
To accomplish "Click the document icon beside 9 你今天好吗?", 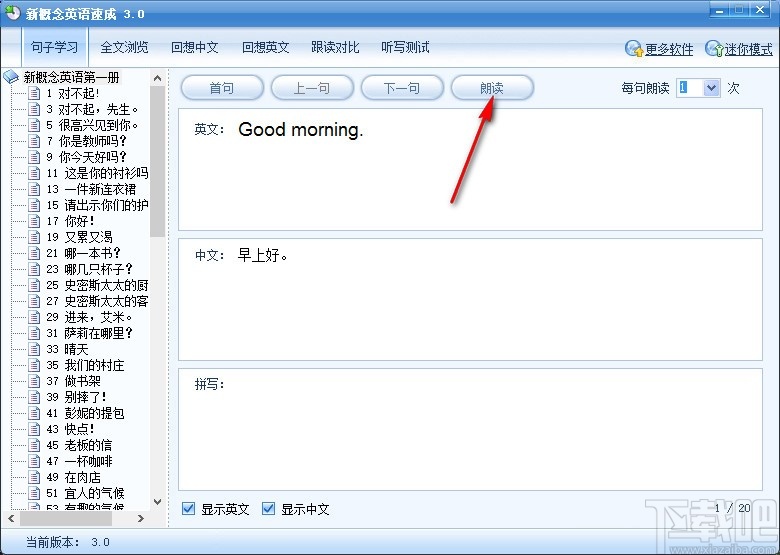I will [34, 157].
